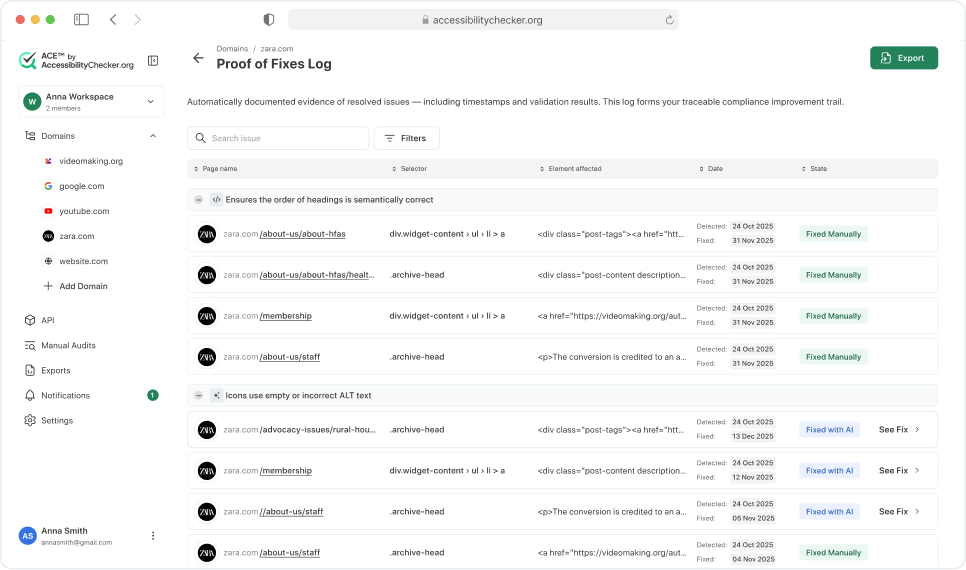The height and width of the screenshot is (570, 966).
Task: Open the Manual Audits page
Action: pos(68,346)
